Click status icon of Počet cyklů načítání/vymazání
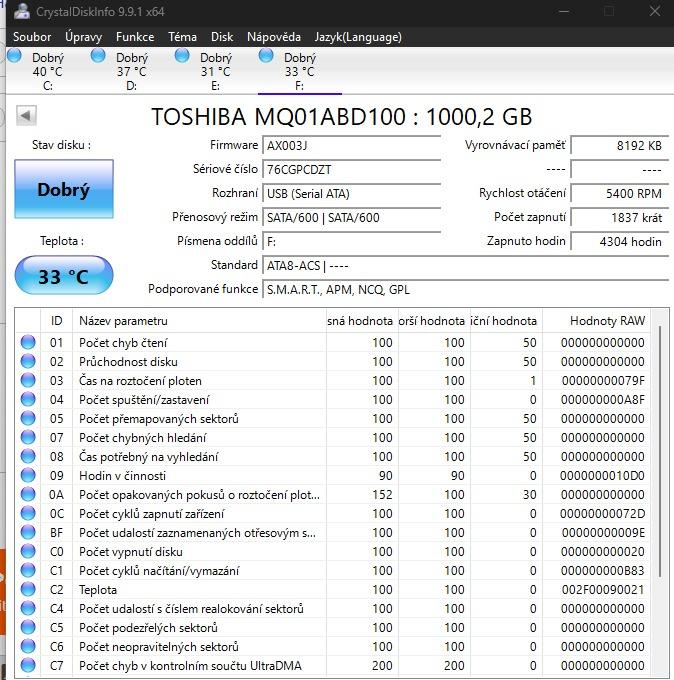This screenshot has height=680, width=674. [x=28, y=571]
